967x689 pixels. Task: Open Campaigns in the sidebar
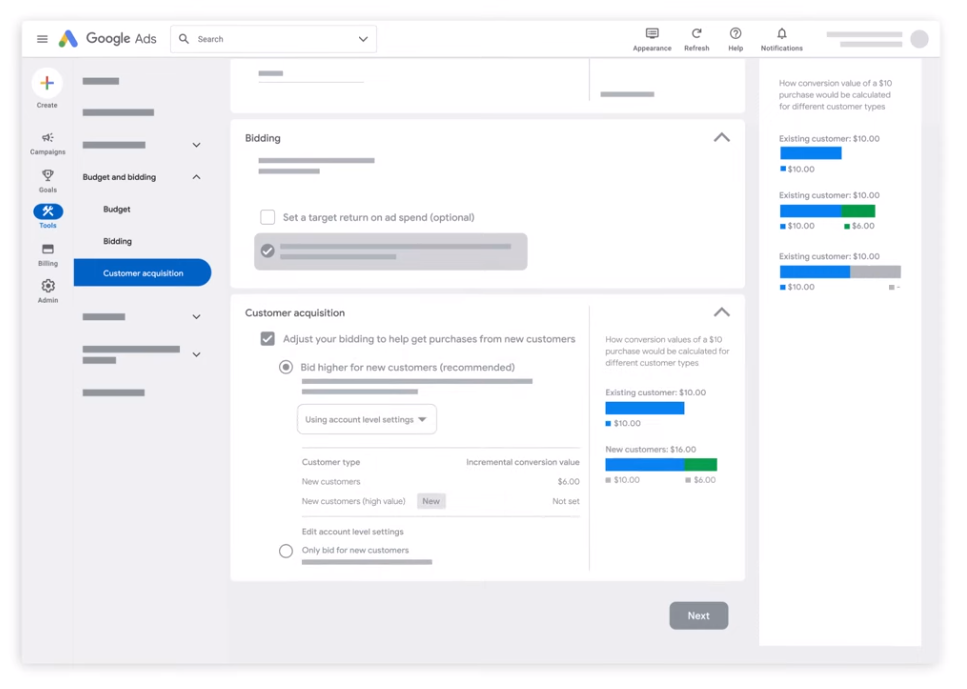[47, 143]
